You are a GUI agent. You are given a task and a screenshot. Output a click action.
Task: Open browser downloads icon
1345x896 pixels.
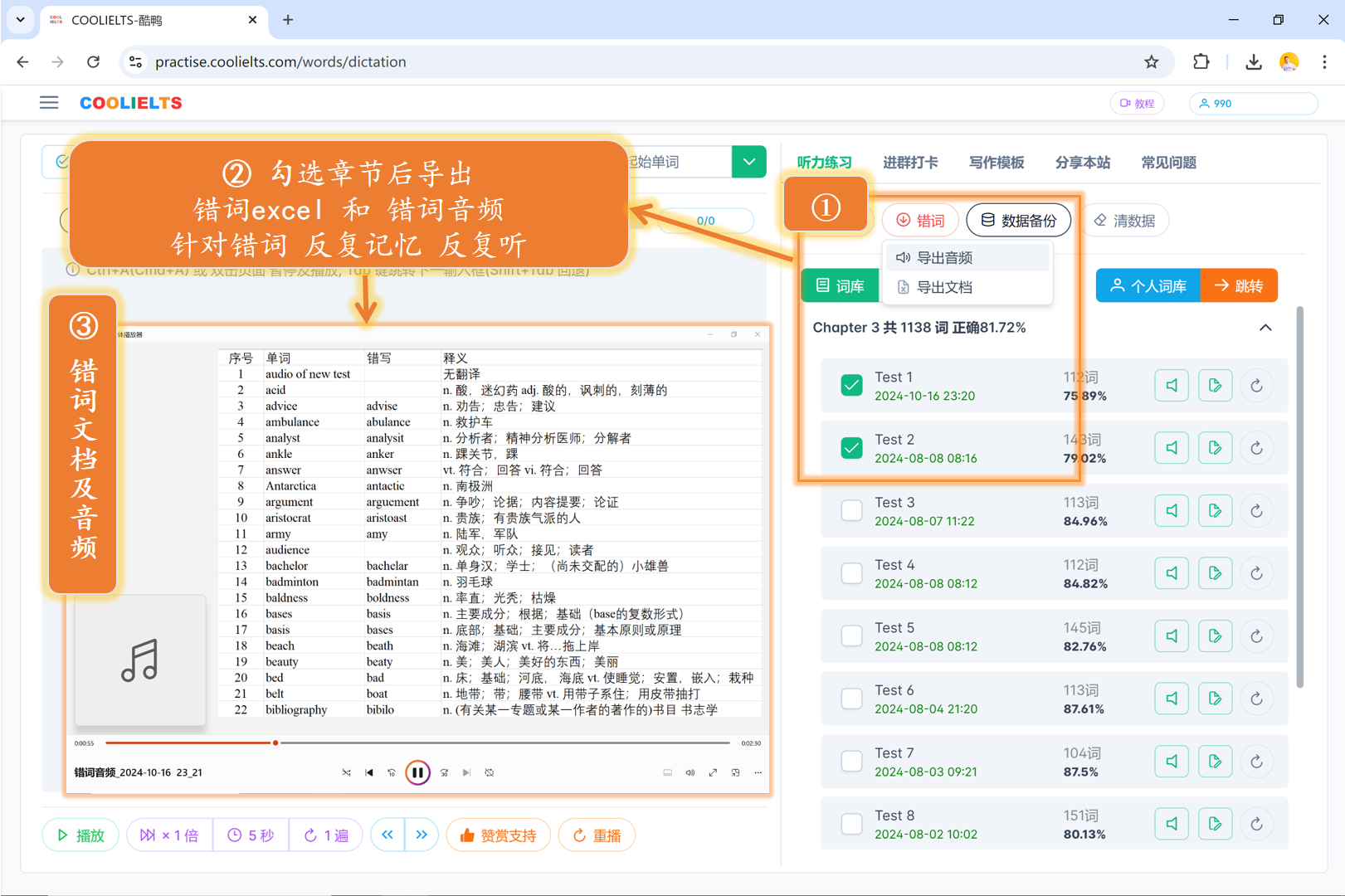point(1253,62)
